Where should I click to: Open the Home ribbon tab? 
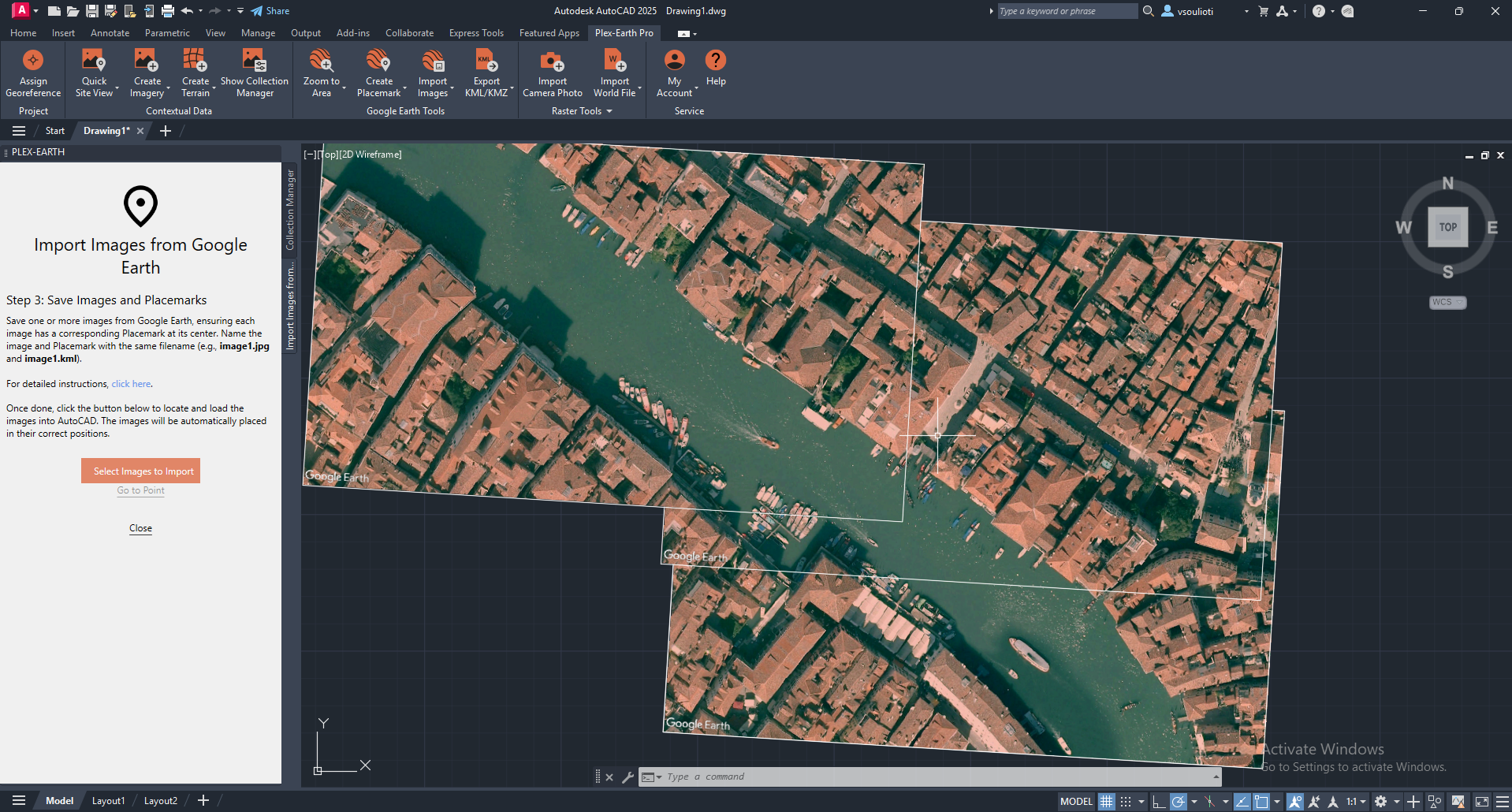coord(23,33)
